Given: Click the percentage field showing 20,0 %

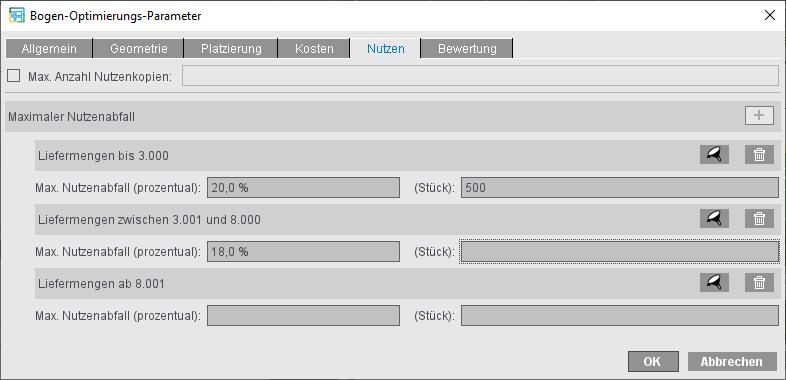Looking at the screenshot, I should (x=303, y=187).
